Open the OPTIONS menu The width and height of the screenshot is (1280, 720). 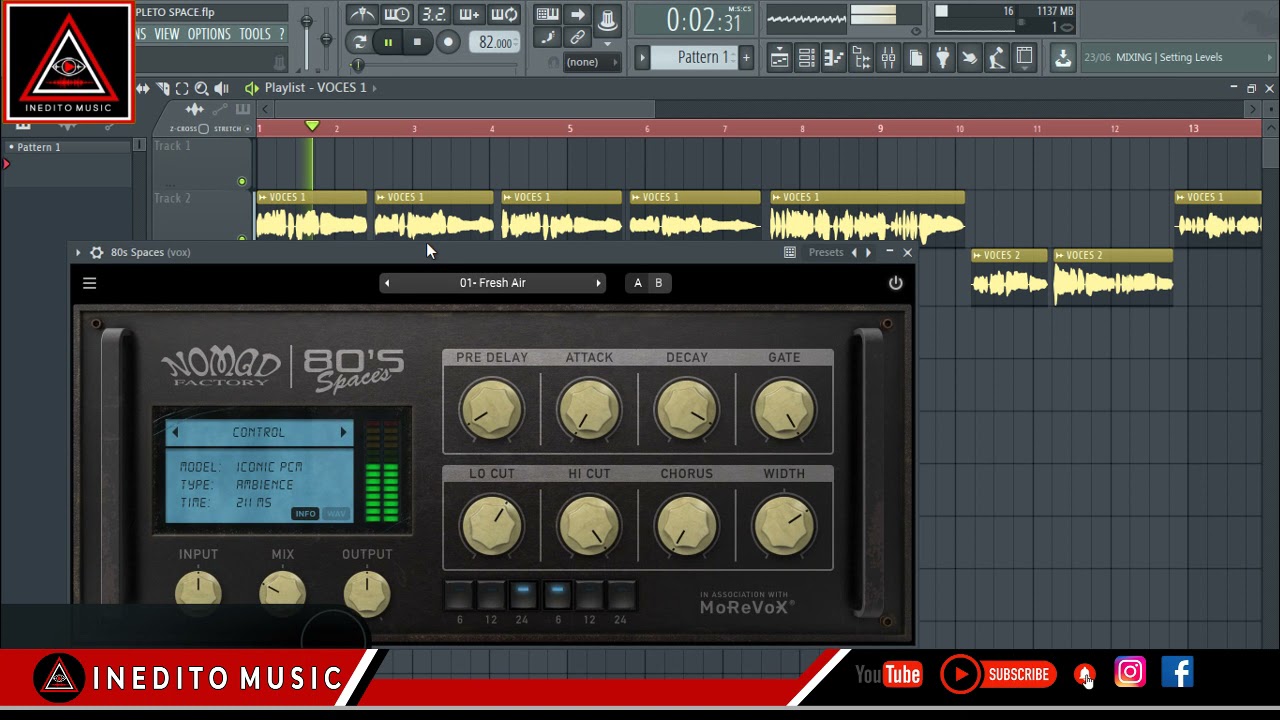pos(209,34)
